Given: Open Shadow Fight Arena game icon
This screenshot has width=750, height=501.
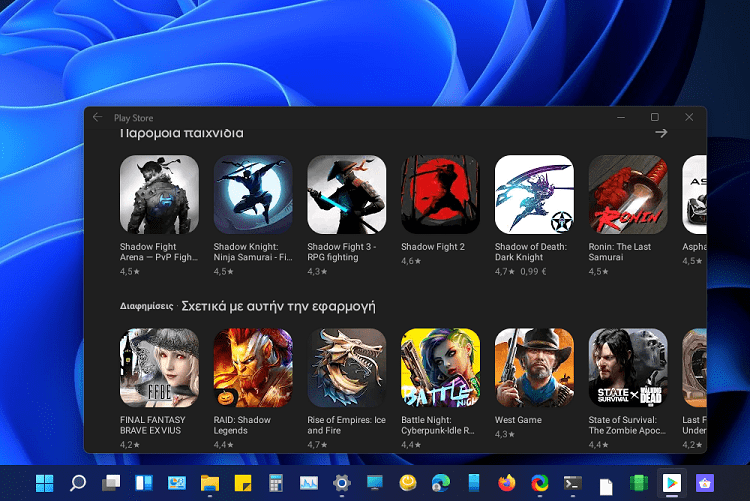Looking at the screenshot, I should point(159,194).
